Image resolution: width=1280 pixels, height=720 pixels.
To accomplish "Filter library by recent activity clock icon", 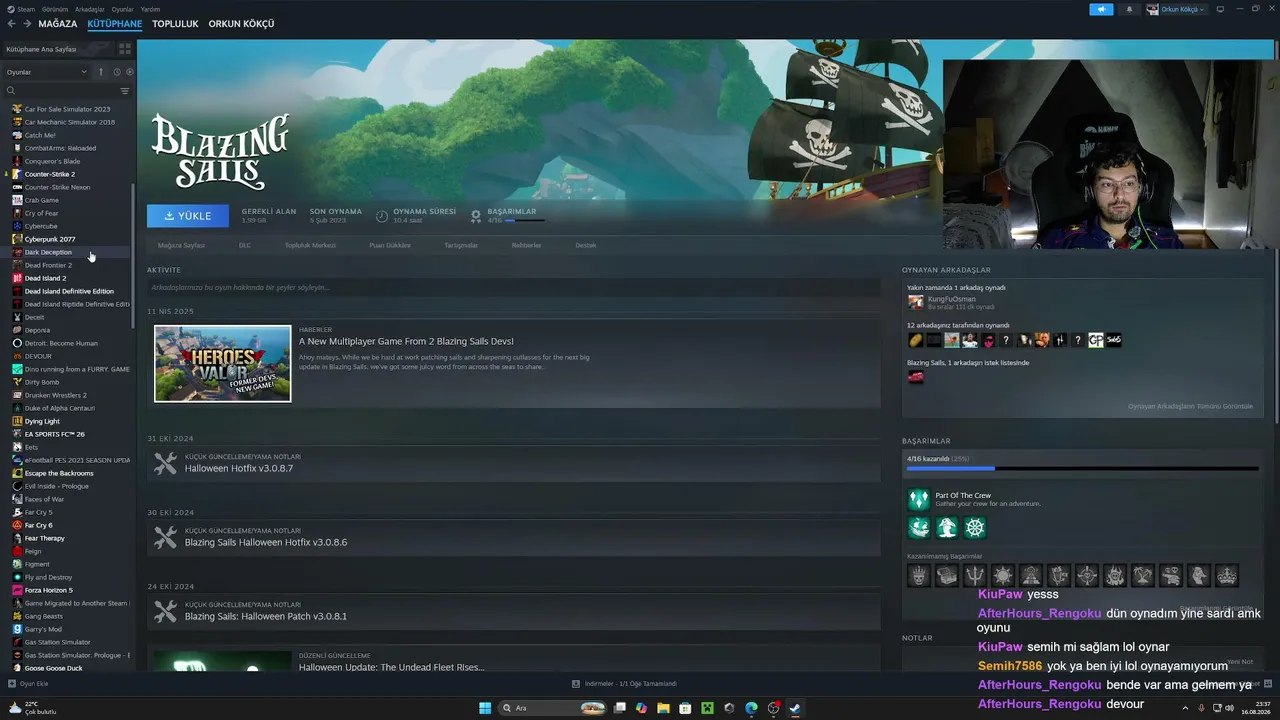I will (116, 72).
